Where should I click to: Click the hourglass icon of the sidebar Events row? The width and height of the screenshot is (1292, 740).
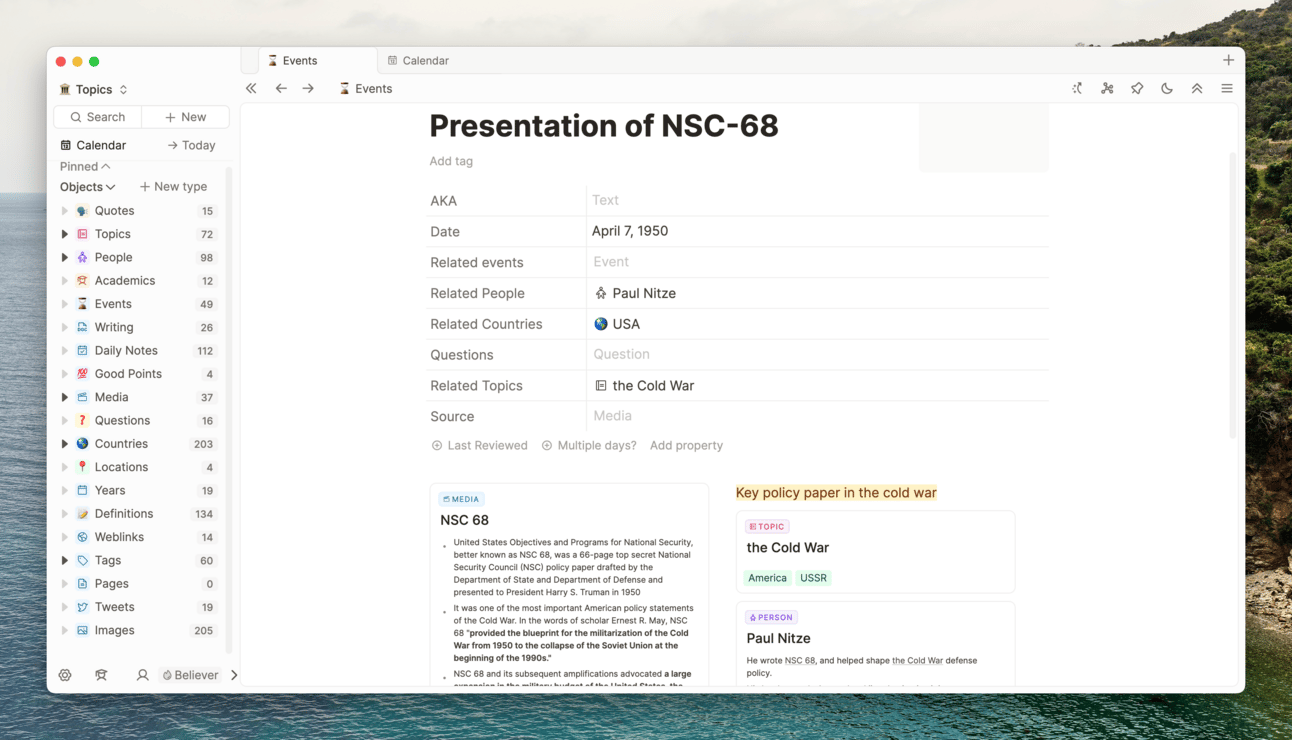click(82, 304)
